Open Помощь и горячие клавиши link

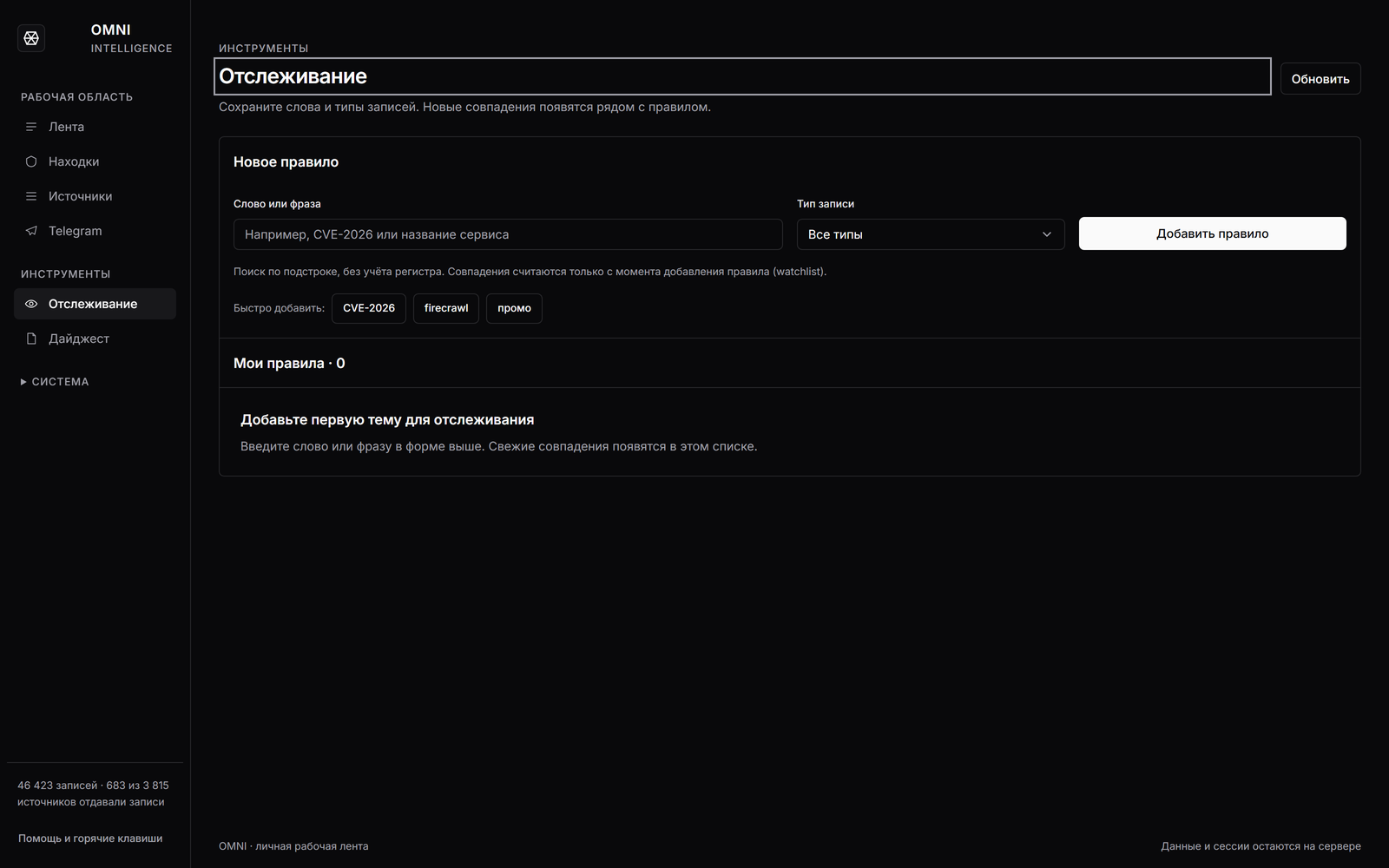click(x=90, y=838)
